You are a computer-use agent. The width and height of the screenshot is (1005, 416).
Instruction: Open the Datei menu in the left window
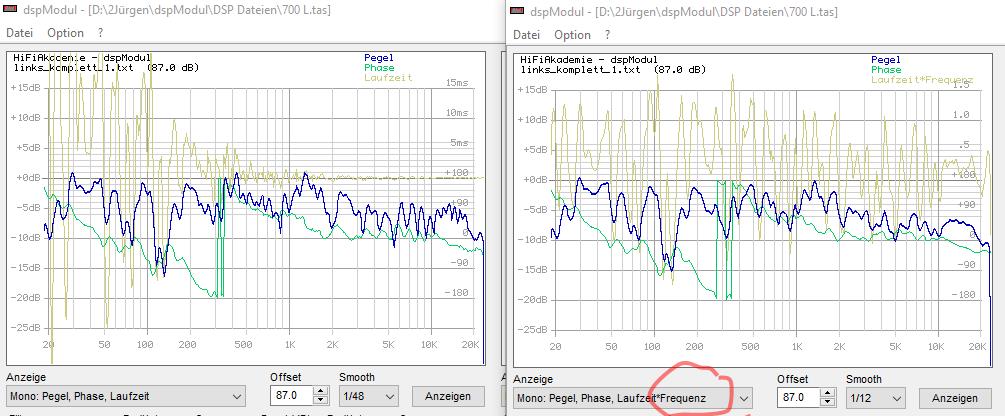(x=20, y=33)
